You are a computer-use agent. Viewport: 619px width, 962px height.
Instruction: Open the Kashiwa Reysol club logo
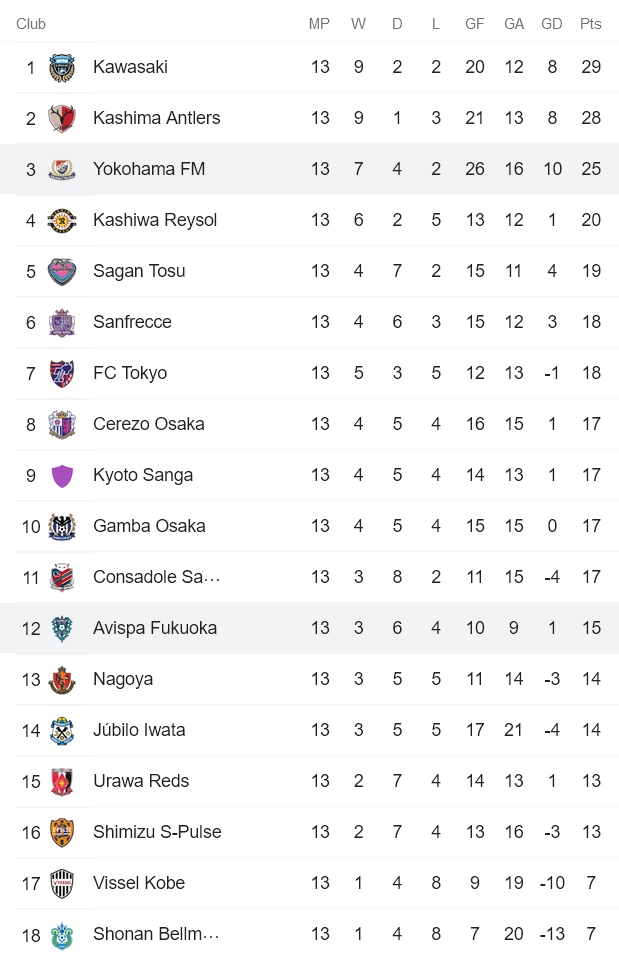click(63, 220)
